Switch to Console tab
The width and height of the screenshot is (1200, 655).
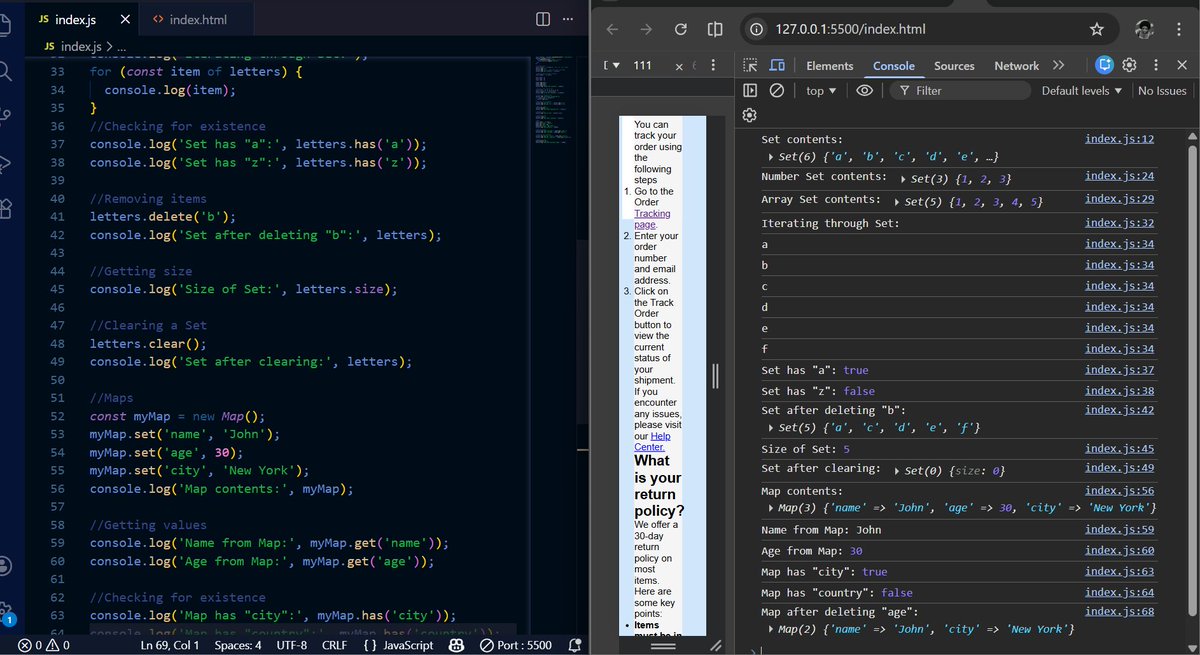coord(894,65)
